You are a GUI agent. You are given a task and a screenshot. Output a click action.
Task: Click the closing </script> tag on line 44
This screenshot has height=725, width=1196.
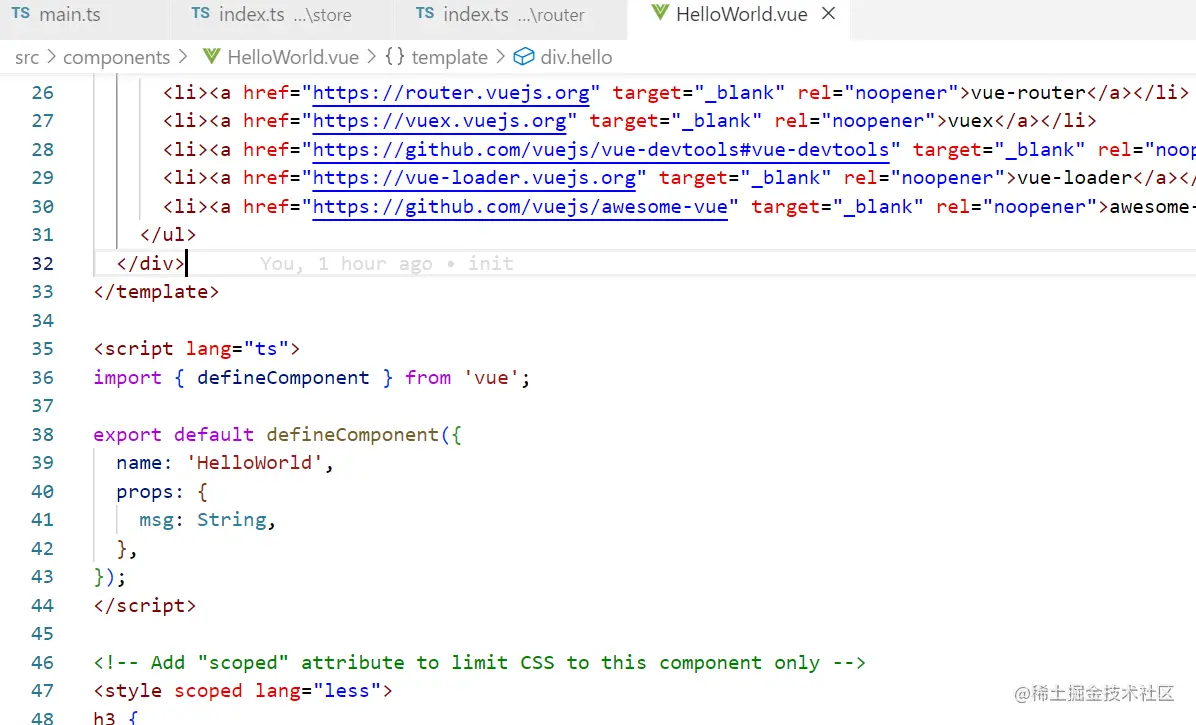[x=145, y=605]
